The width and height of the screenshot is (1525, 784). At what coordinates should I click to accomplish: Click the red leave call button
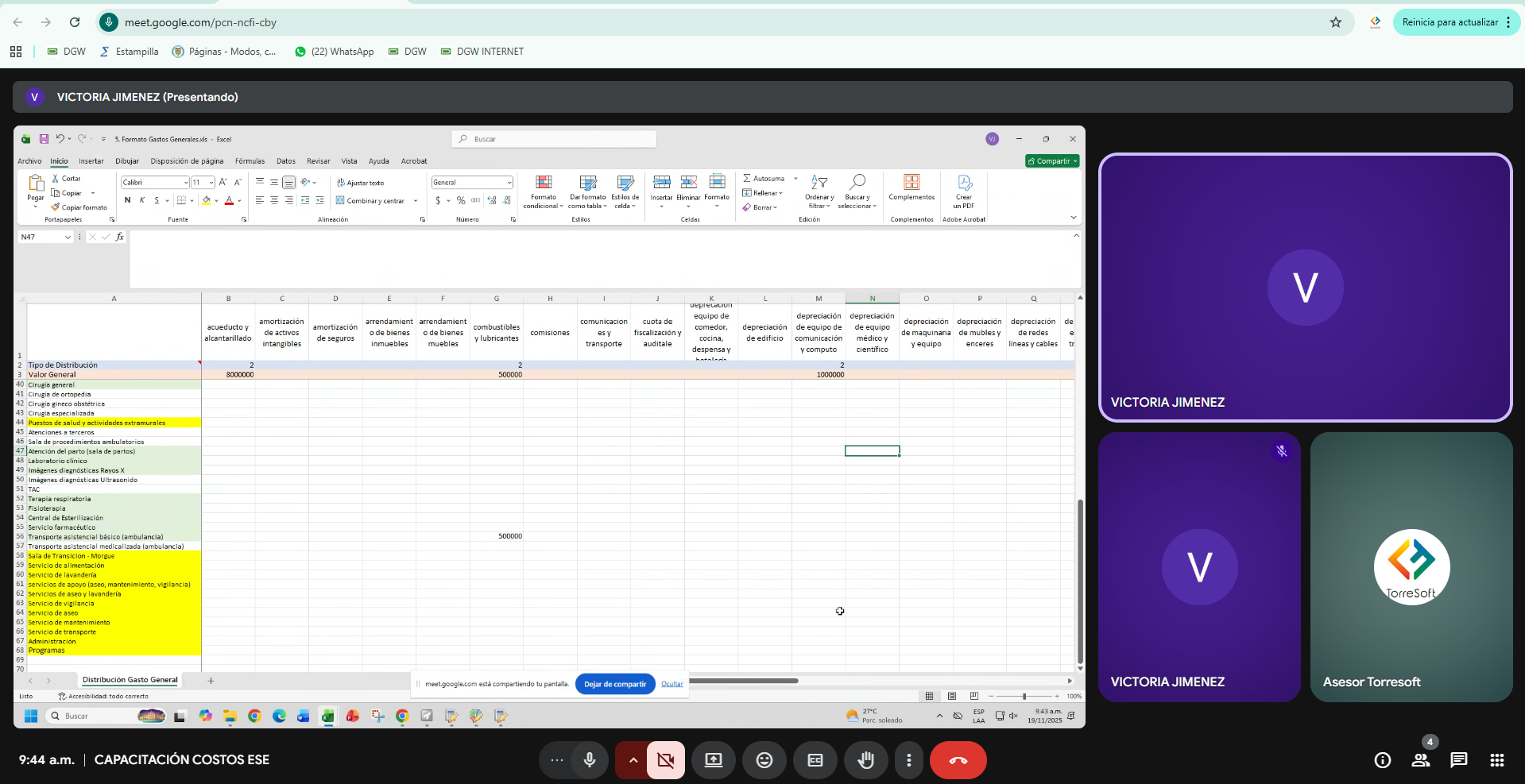pos(958,760)
